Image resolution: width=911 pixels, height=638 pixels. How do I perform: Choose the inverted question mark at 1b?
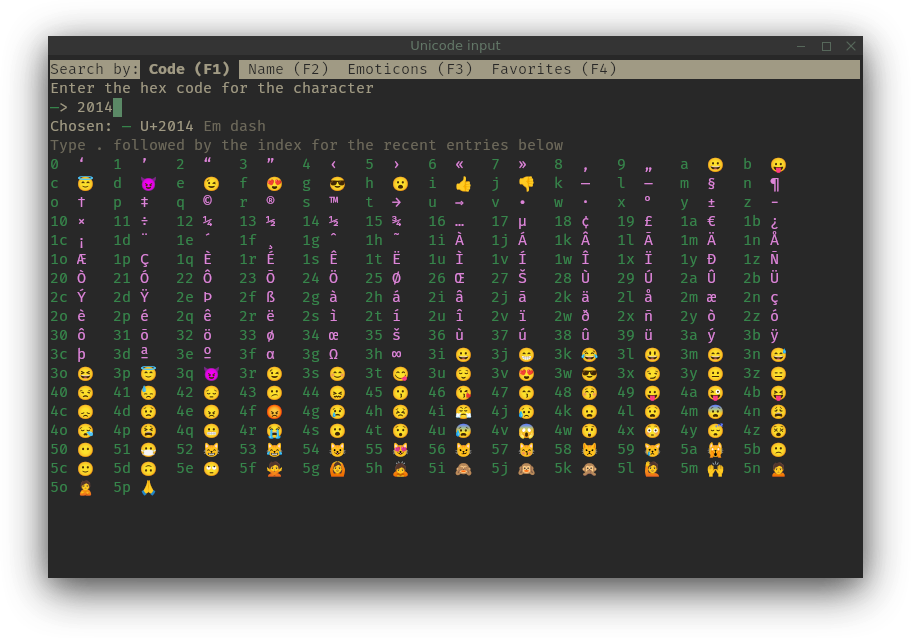774,223
